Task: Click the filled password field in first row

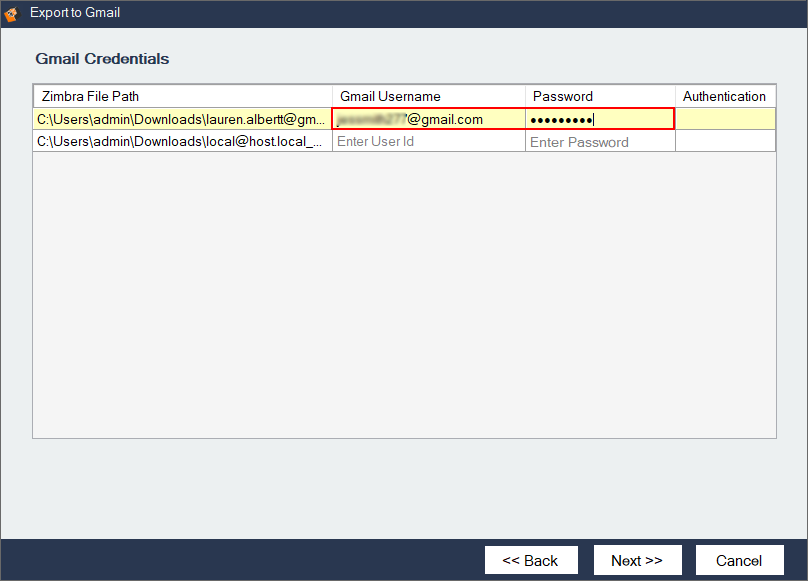Action: coord(600,119)
